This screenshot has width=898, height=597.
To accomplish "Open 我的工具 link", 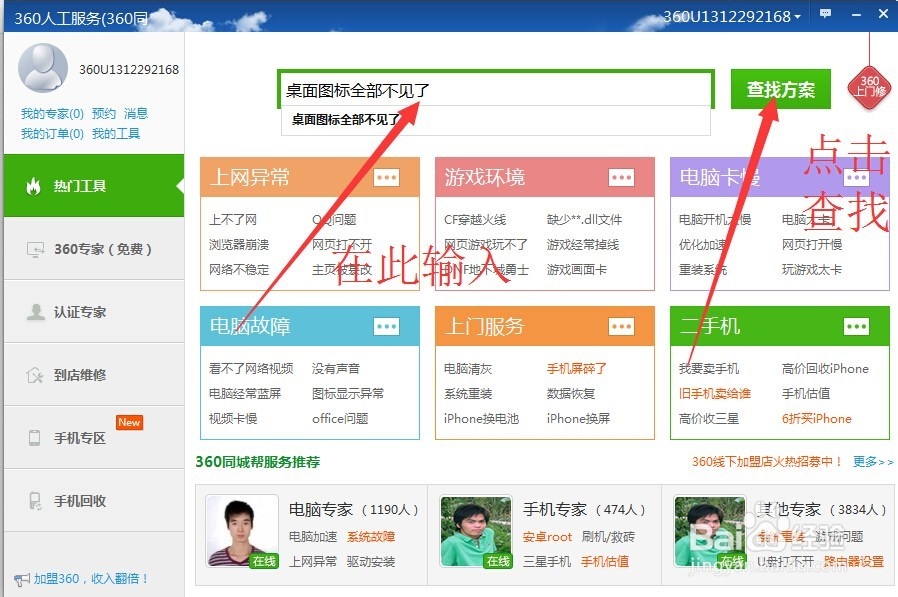I will (116, 133).
